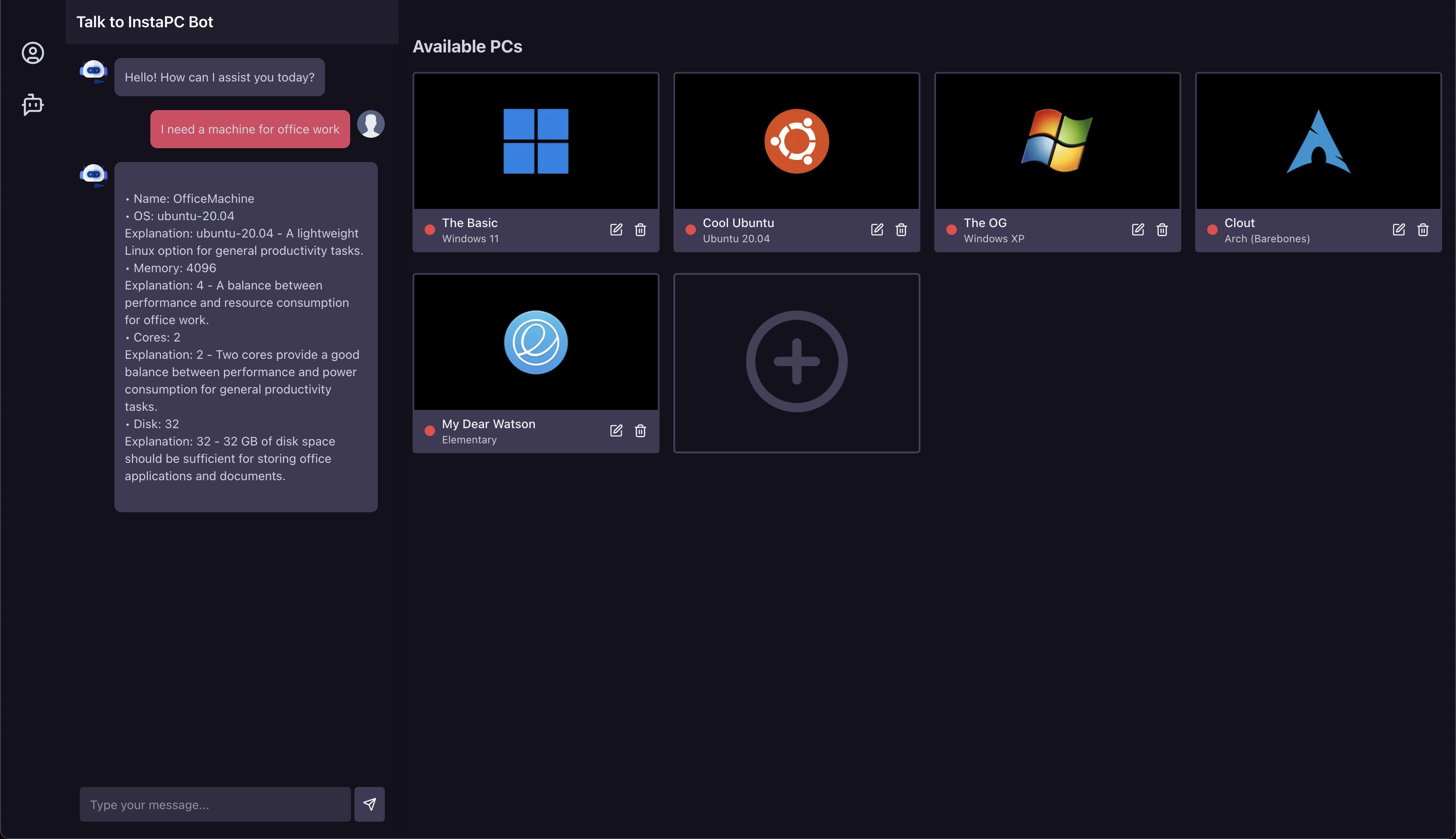Image resolution: width=1456 pixels, height=839 pixels.
Task: Click the My Dear Watson status dot
Action: (429, 430)
